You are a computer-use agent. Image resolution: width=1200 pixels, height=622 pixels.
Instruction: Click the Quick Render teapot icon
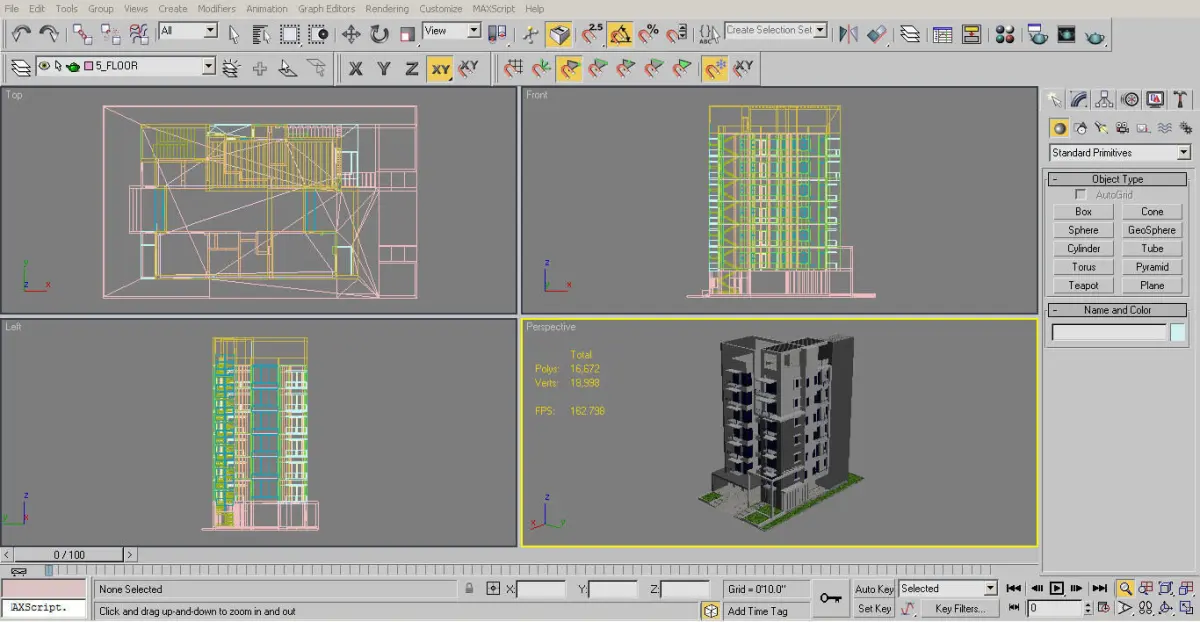(x=1095, y=34)
